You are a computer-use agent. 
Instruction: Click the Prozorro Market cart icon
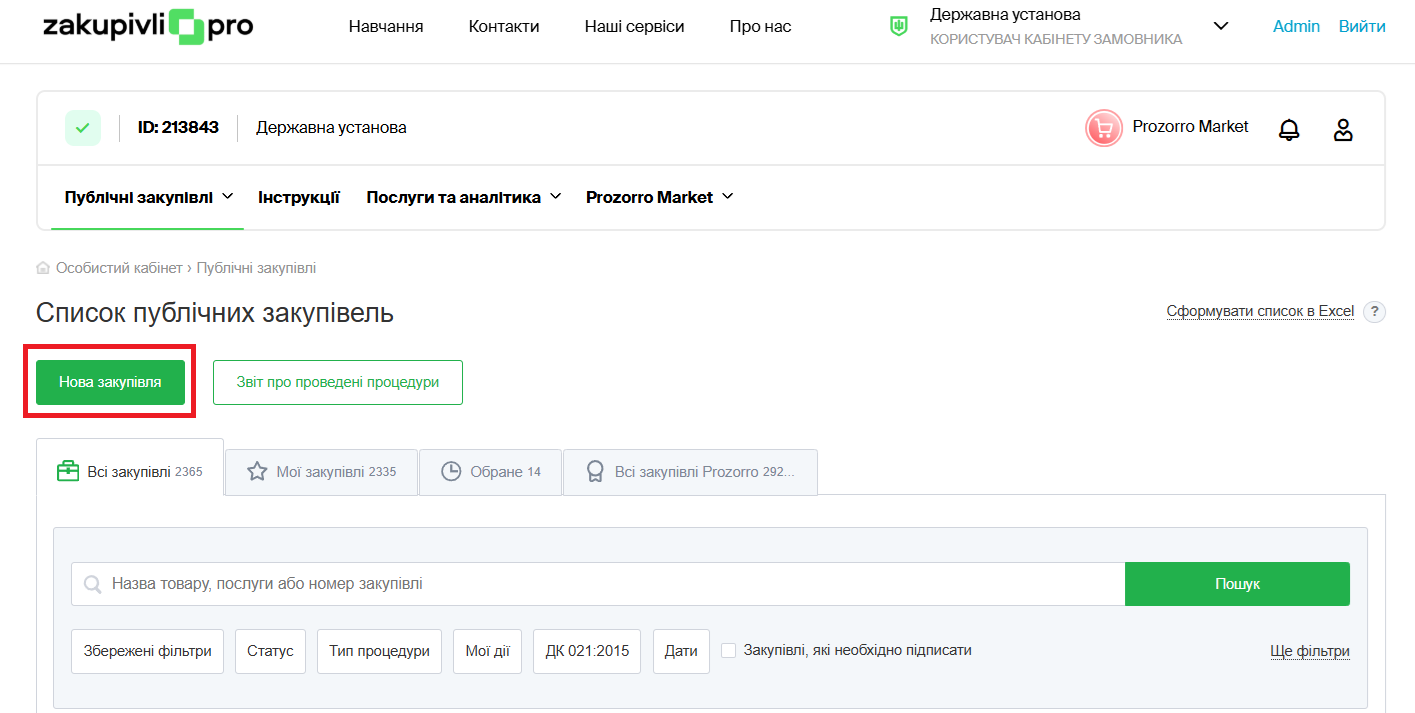coord(1103,128)
